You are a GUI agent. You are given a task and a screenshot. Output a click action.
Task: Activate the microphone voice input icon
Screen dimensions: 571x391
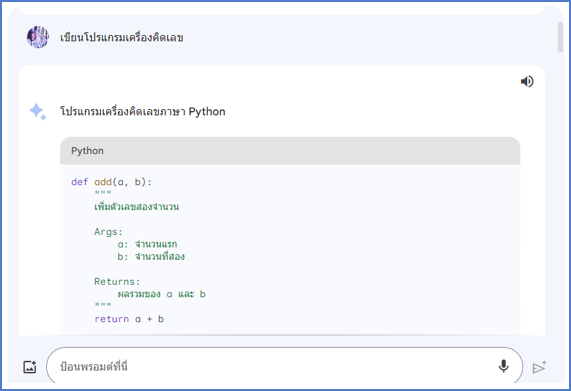[x=504, y=366]
